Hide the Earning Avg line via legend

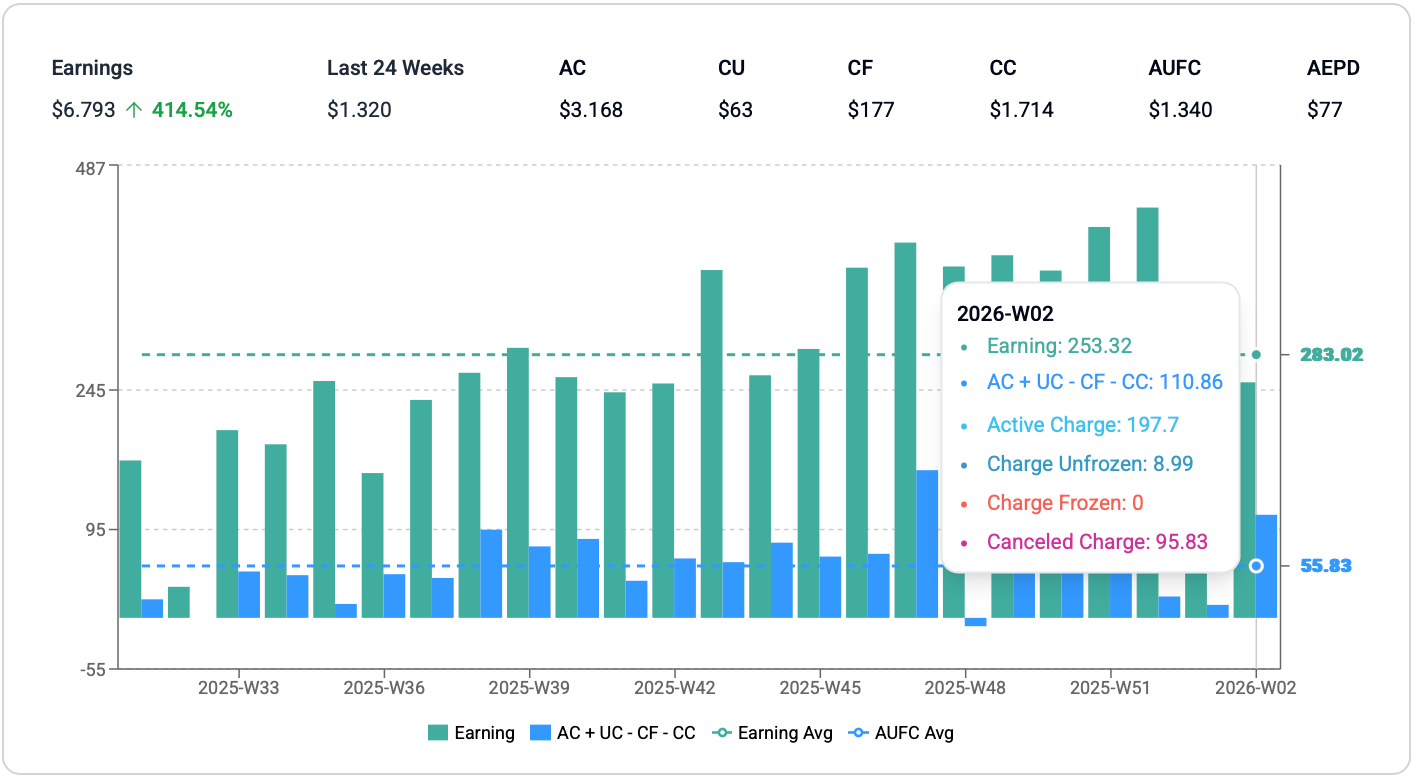pos(784,733)
